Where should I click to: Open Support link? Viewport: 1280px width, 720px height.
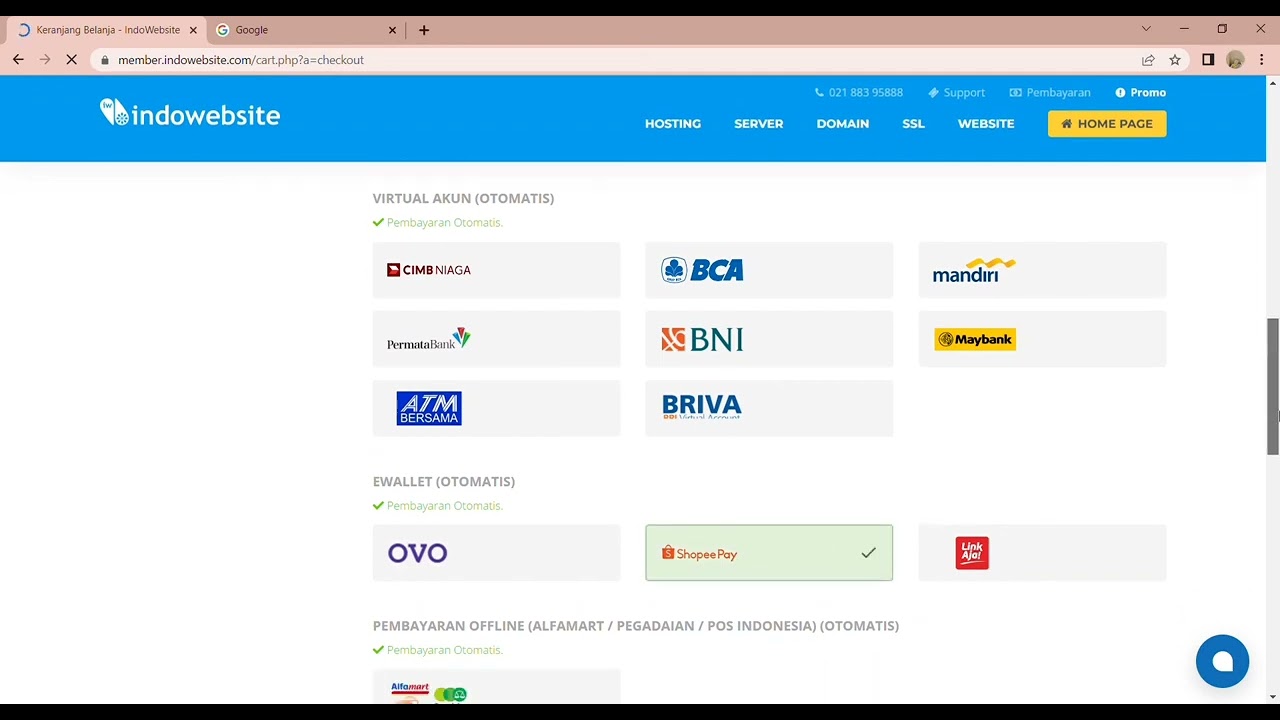(x=957, y=92)
